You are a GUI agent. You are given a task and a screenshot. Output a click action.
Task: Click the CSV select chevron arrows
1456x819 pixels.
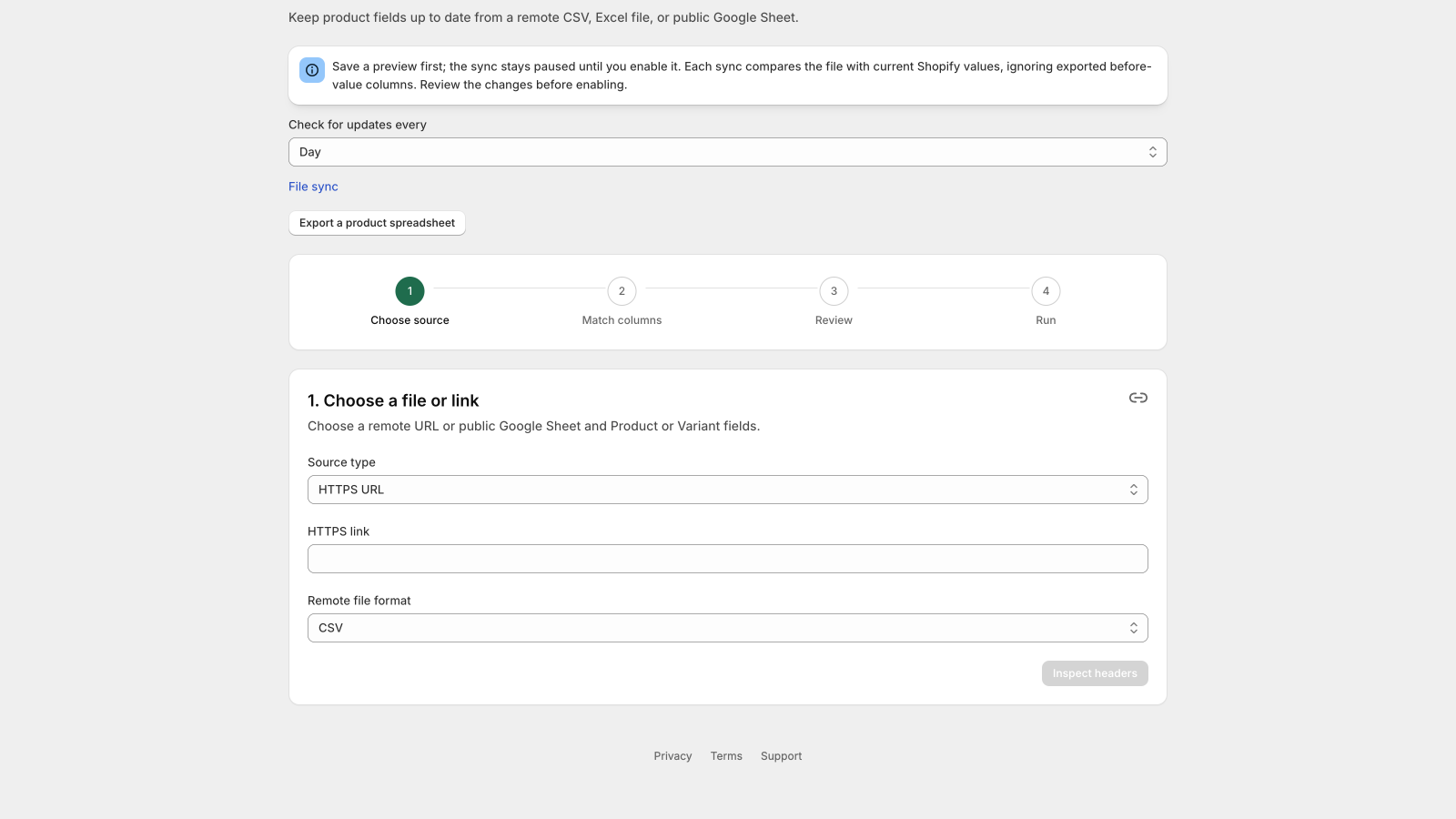(x=1134, y=628)
